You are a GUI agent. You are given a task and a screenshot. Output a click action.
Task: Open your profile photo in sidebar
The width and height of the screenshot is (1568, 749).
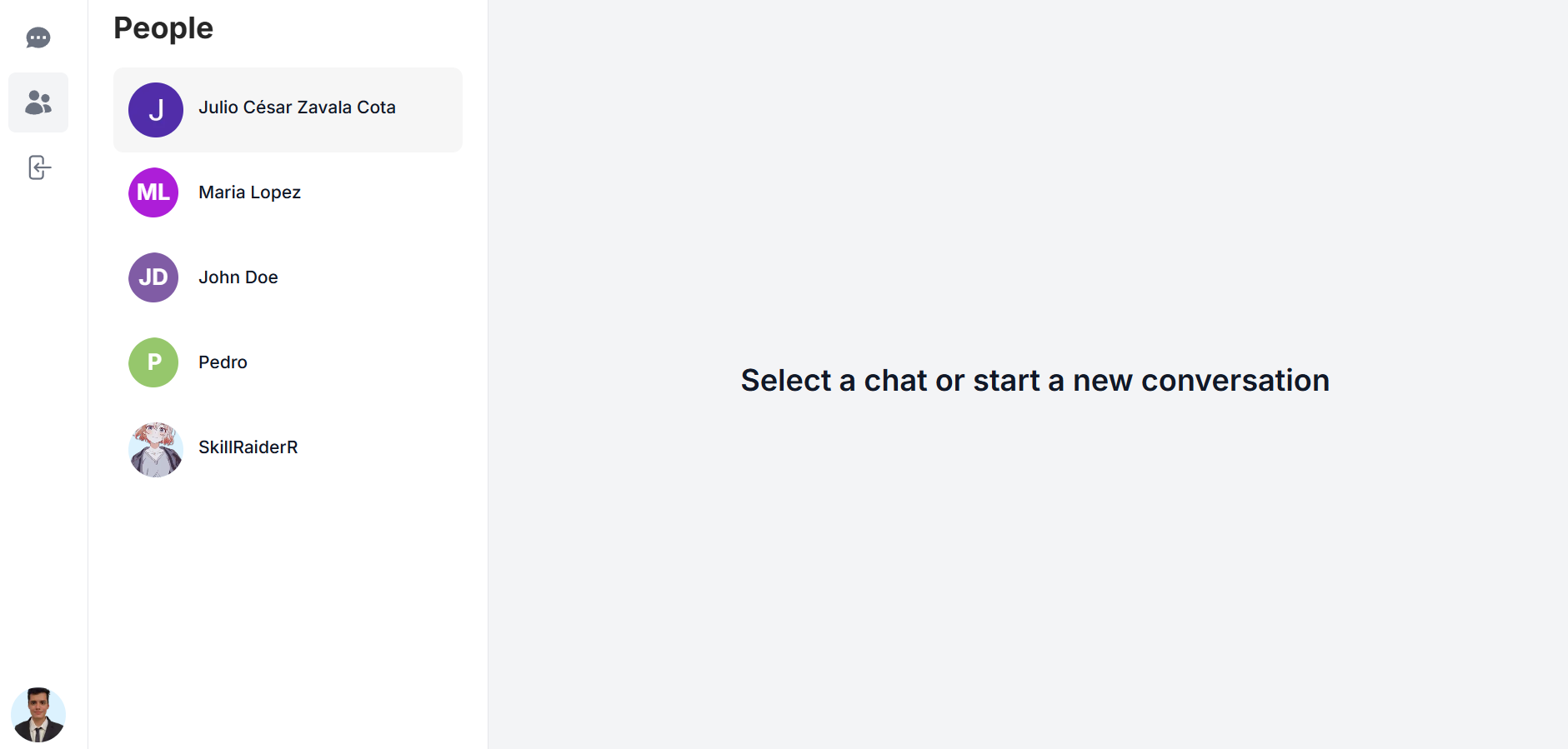pos(38,715)
